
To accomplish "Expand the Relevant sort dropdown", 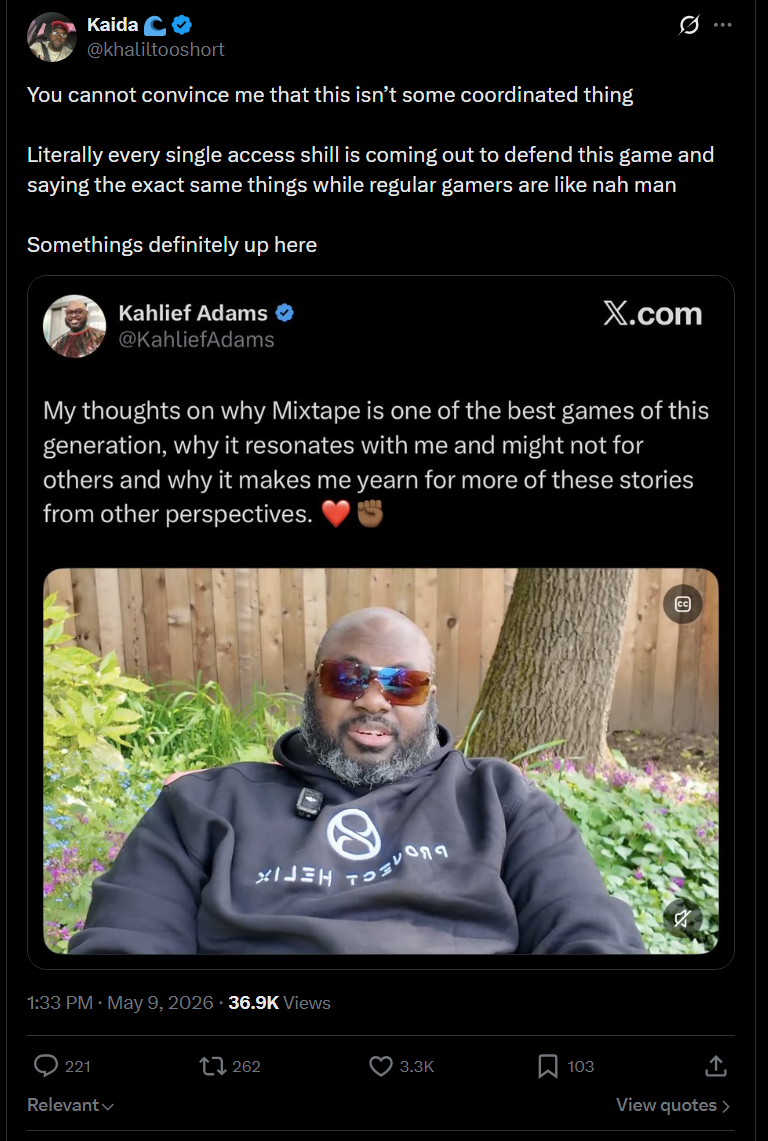I will (71, 1105).
